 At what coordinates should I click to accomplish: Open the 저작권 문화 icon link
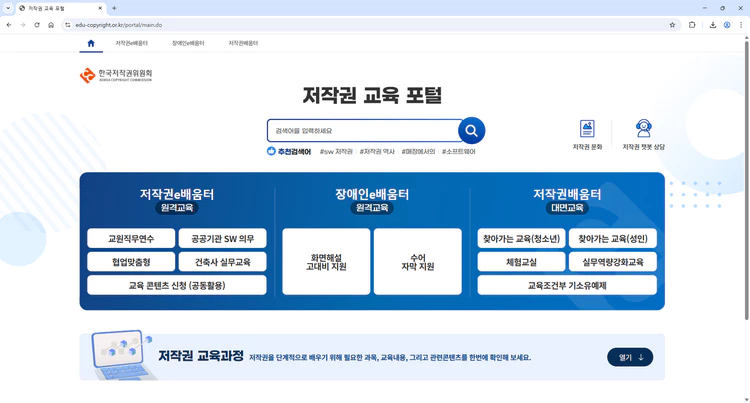587,134
